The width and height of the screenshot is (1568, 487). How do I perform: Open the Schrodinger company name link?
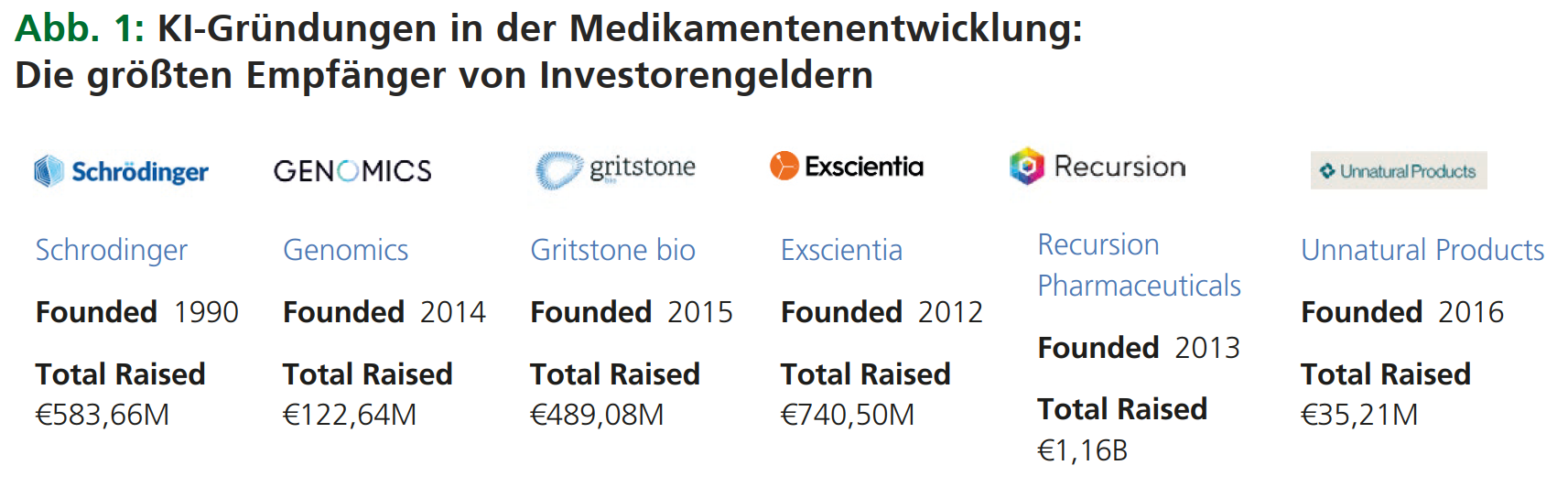click(x=112, y=250)
